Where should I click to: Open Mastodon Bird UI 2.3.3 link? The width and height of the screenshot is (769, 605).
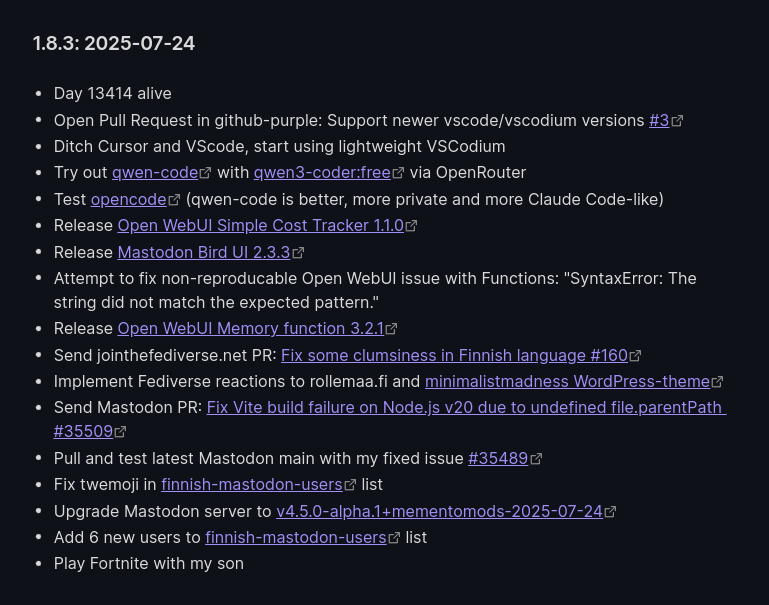coord(204,252)
